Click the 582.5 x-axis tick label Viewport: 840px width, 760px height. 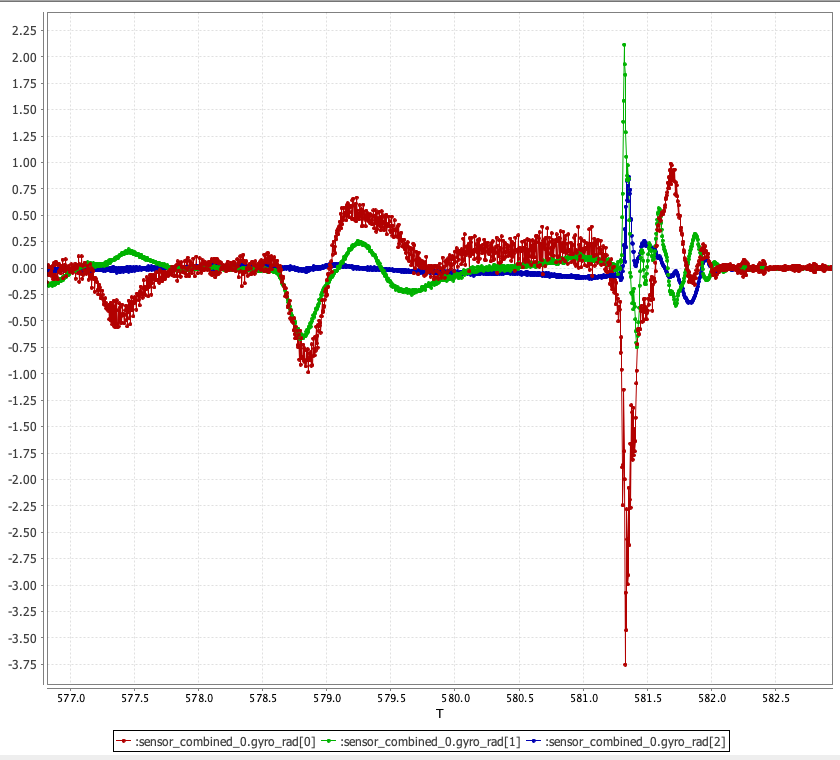coord(776,698)
